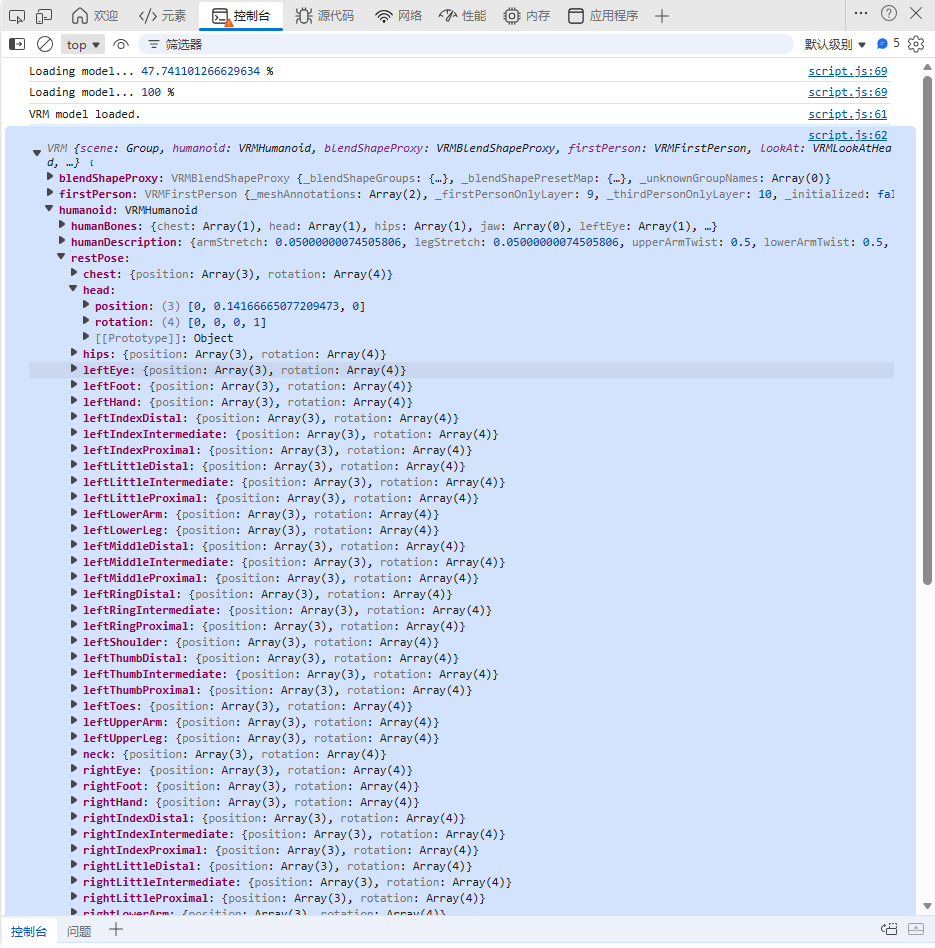Open the 源代码 sources tab

coord(325,16)
